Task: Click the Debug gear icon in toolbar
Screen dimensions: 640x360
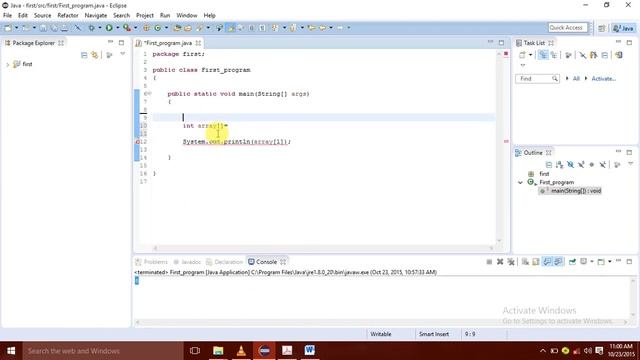Action: tap(91, 28)
